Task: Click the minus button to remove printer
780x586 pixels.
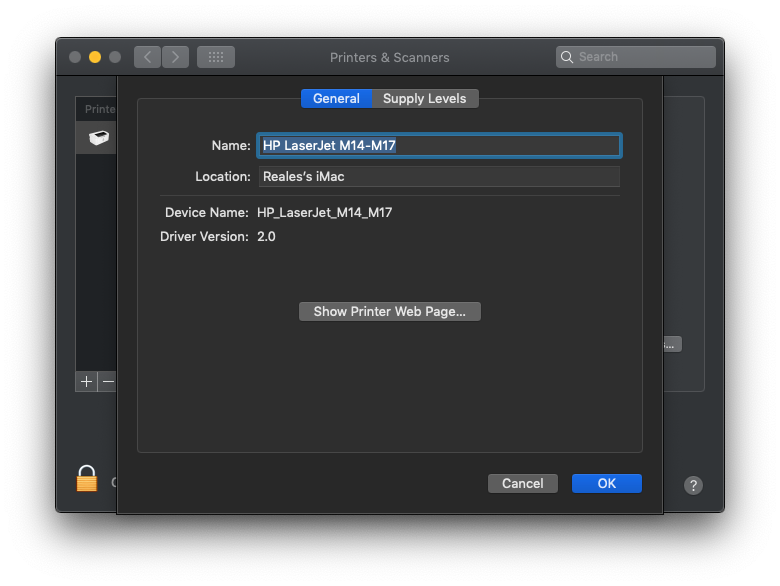Action: [x=108, y=382]
